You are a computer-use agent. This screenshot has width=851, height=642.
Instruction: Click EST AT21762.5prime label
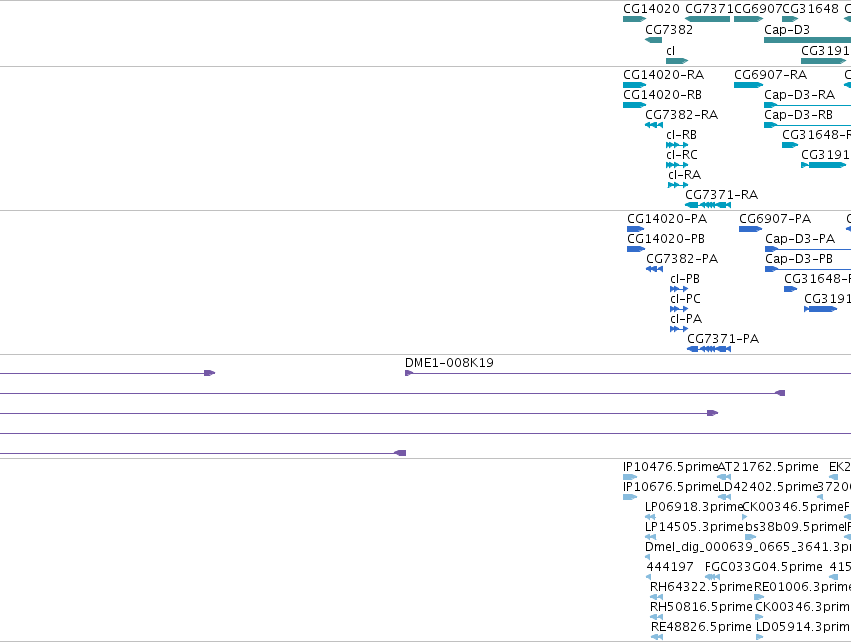pyautogui.click(x=768, y=467)
